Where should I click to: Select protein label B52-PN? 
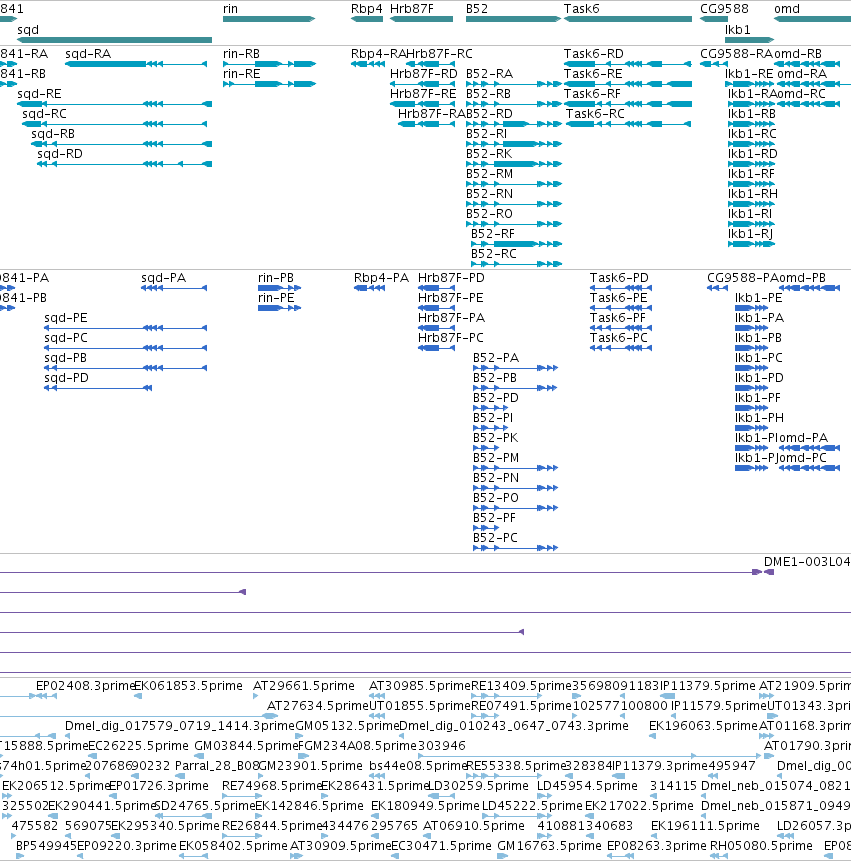point(496,478)
